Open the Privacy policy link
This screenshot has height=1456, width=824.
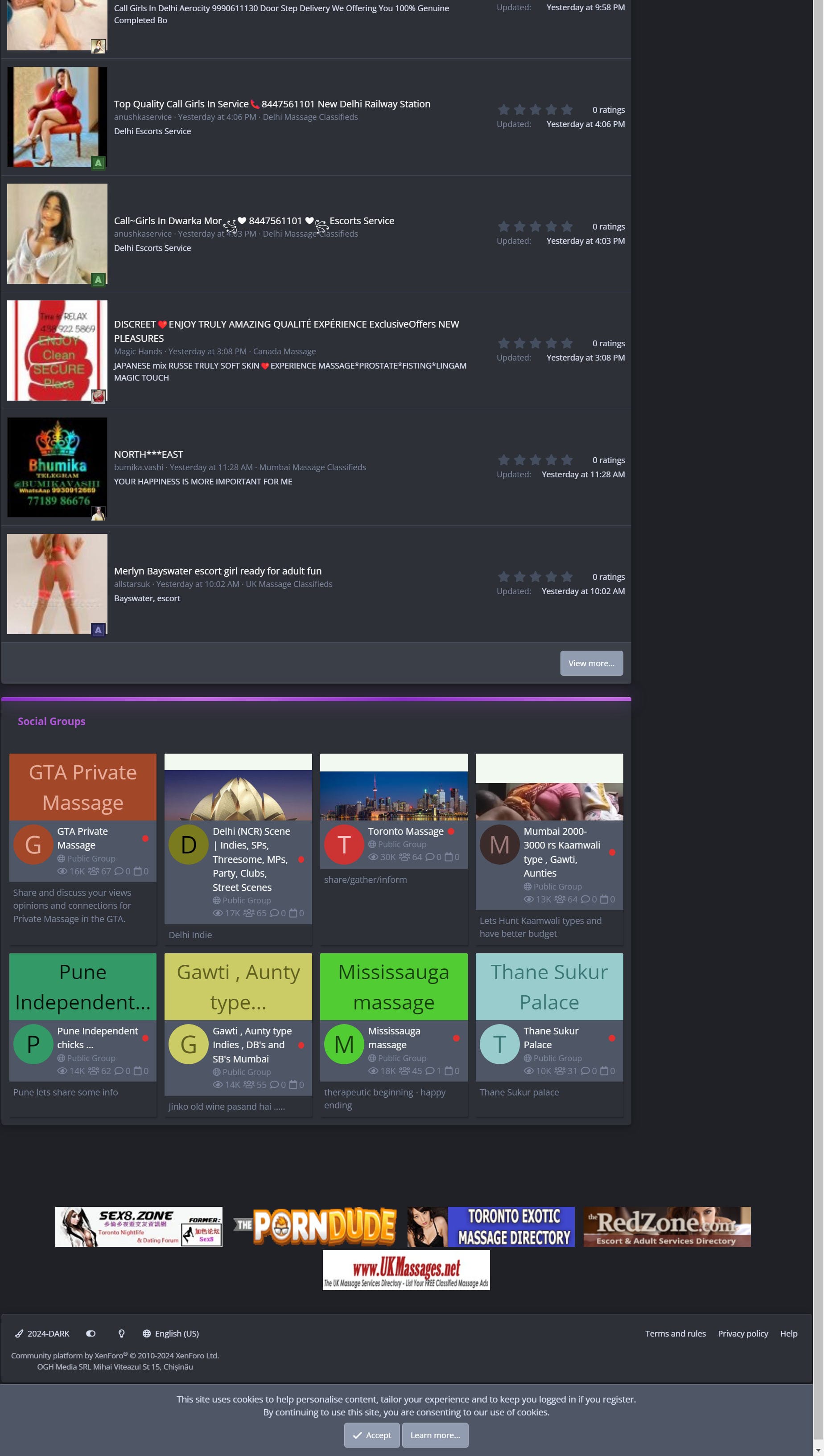(742, 1333)
